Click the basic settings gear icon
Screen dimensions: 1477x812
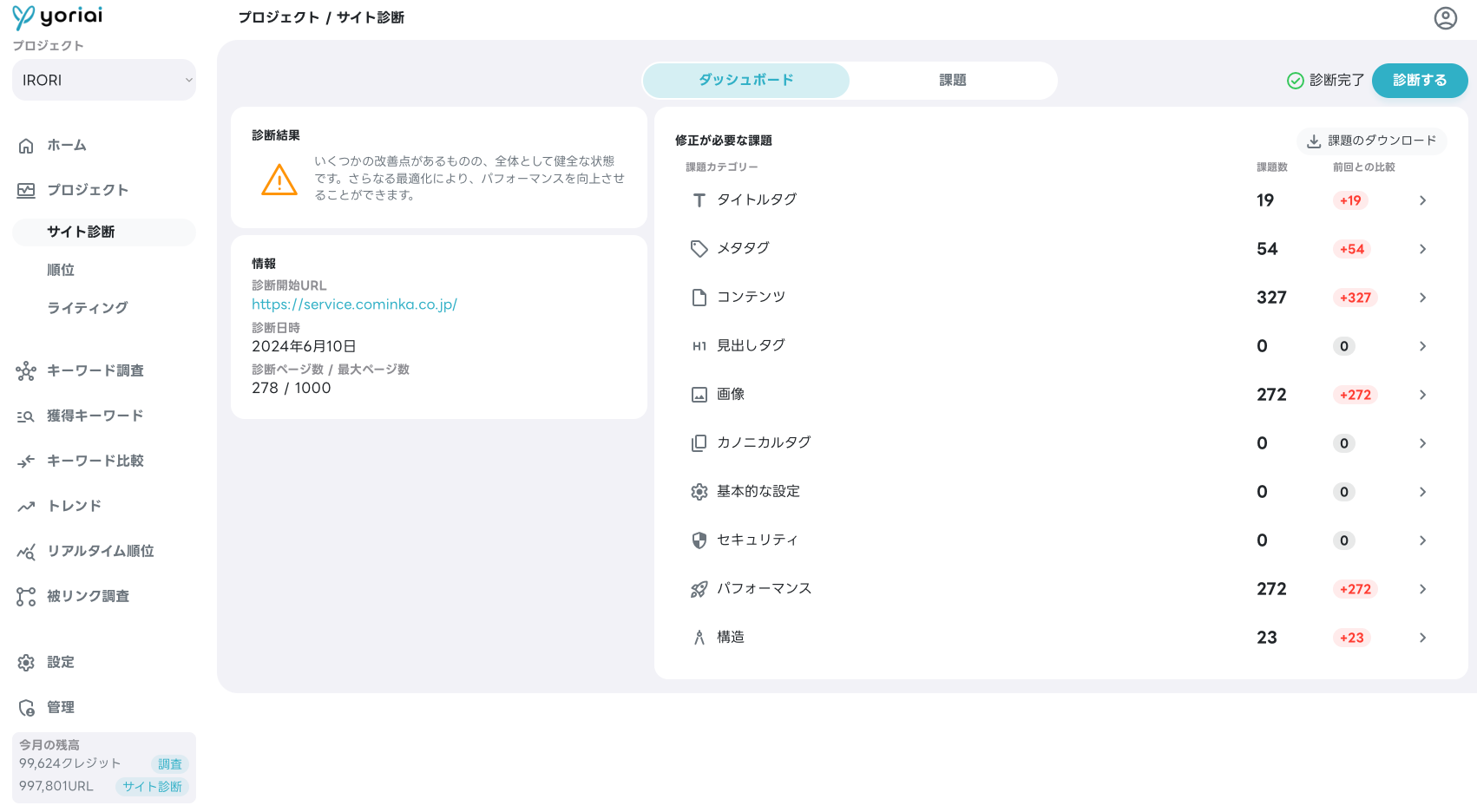(x=699, y=492)
